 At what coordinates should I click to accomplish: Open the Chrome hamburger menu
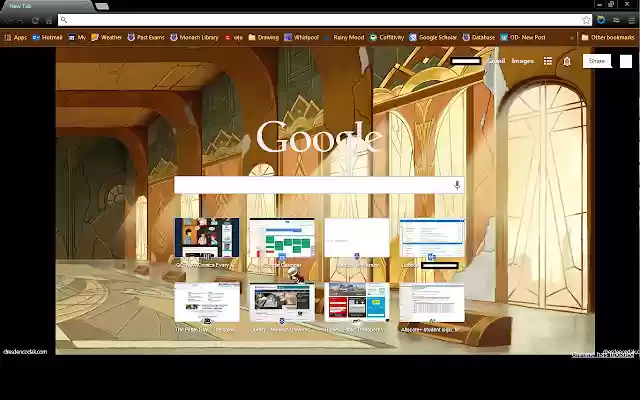(x=631, y=20)
